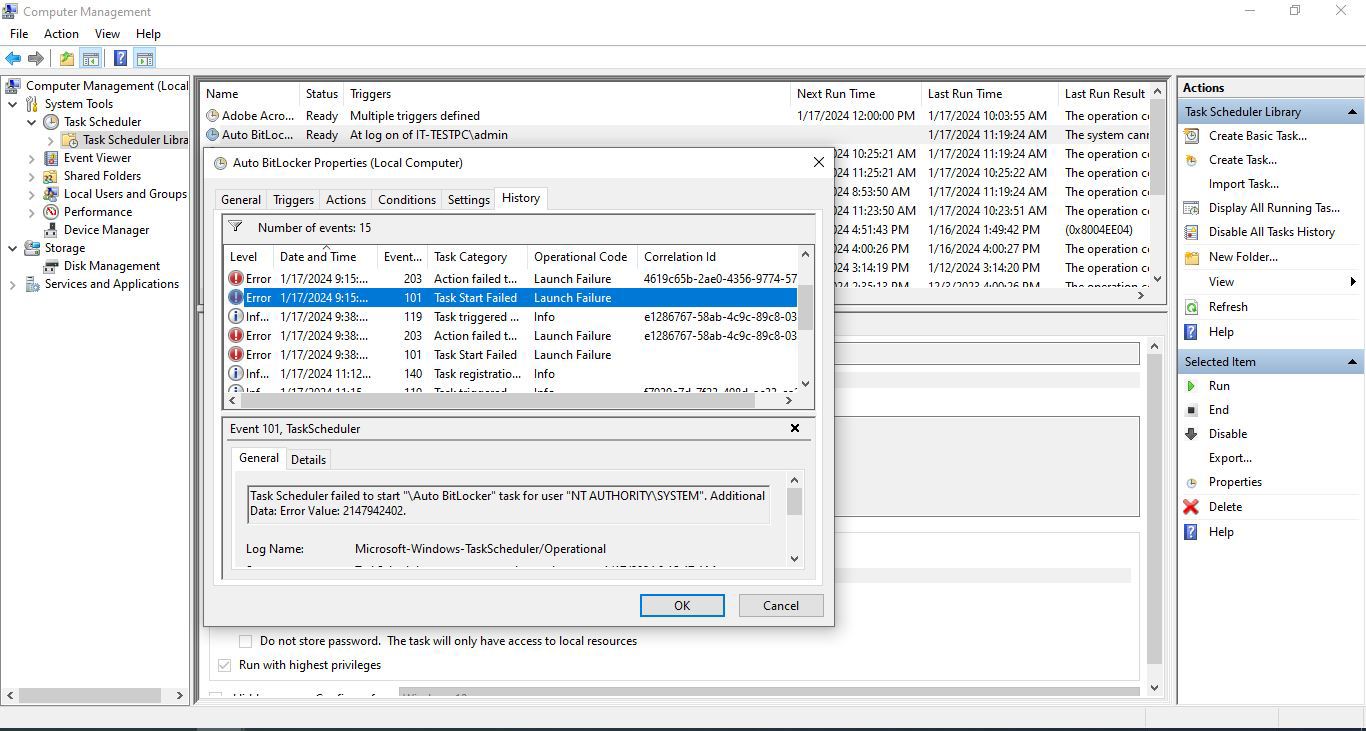The height and width of the screenshot is (731, 1366).
Task: Expand Local Users and Groups node
Action: (x=32, y=194)
